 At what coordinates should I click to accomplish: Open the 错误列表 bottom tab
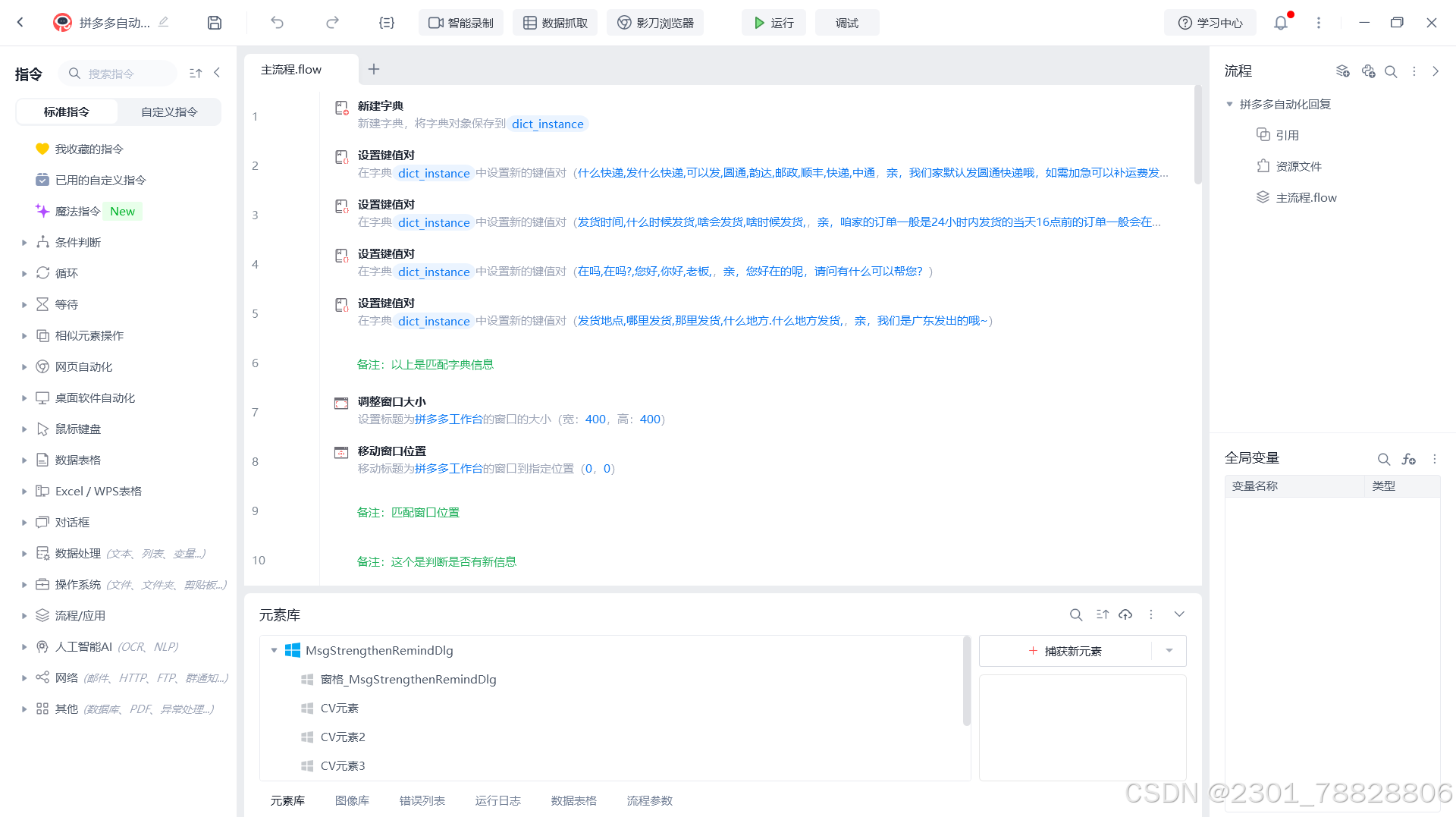point(422,800)
